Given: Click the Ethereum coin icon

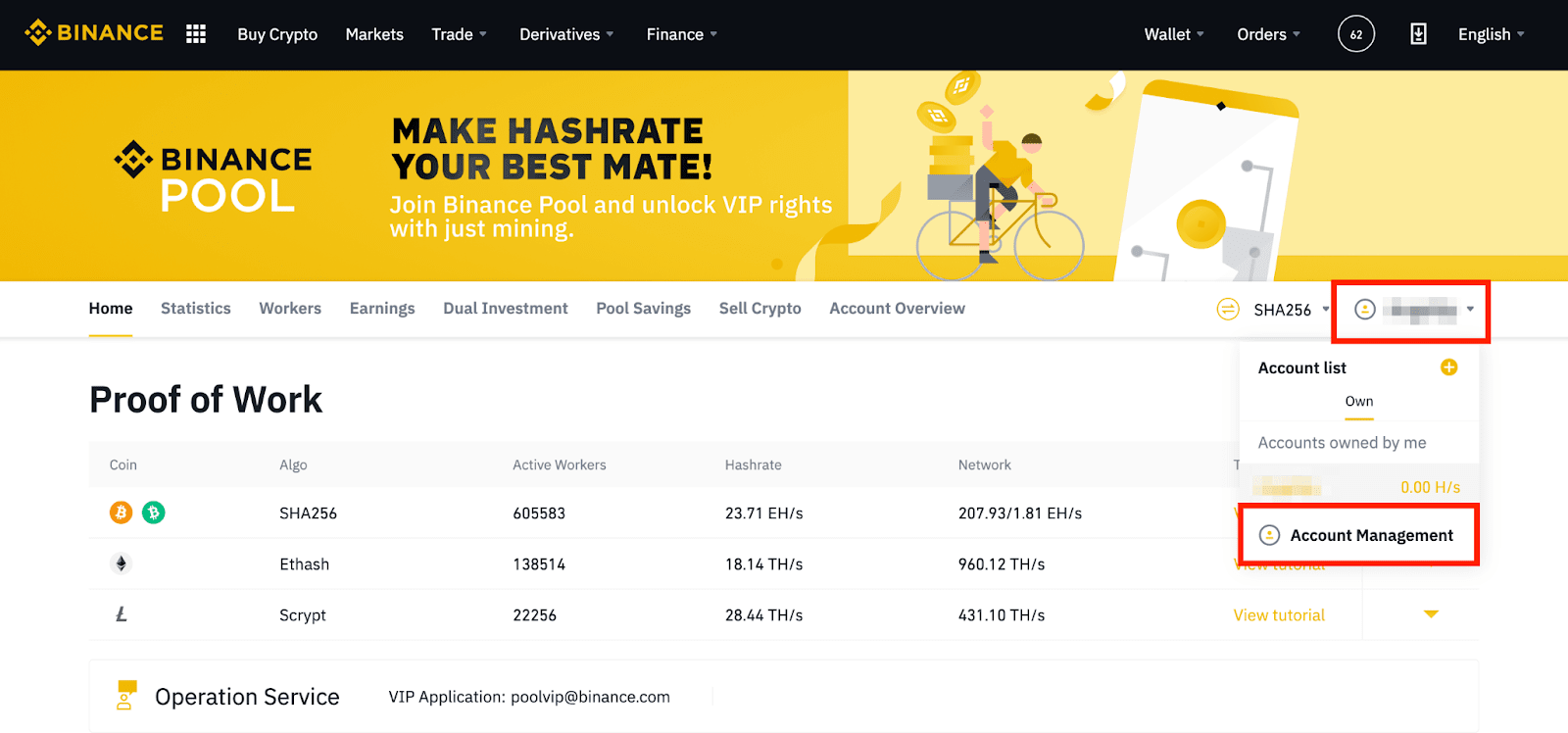Looking at the screenshot, I should [122, 563].
